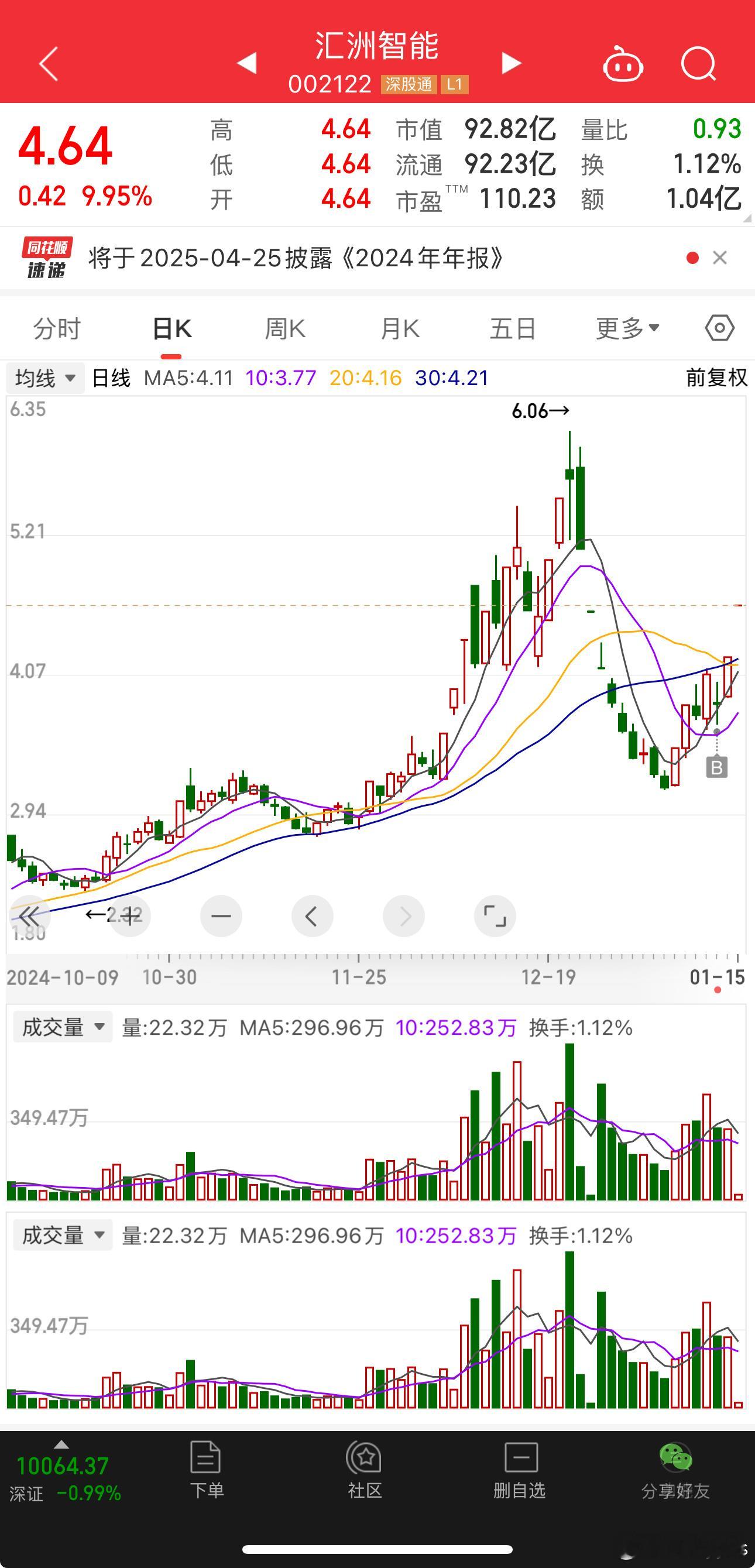Zoom out chart with minus button

click(221, 916)
